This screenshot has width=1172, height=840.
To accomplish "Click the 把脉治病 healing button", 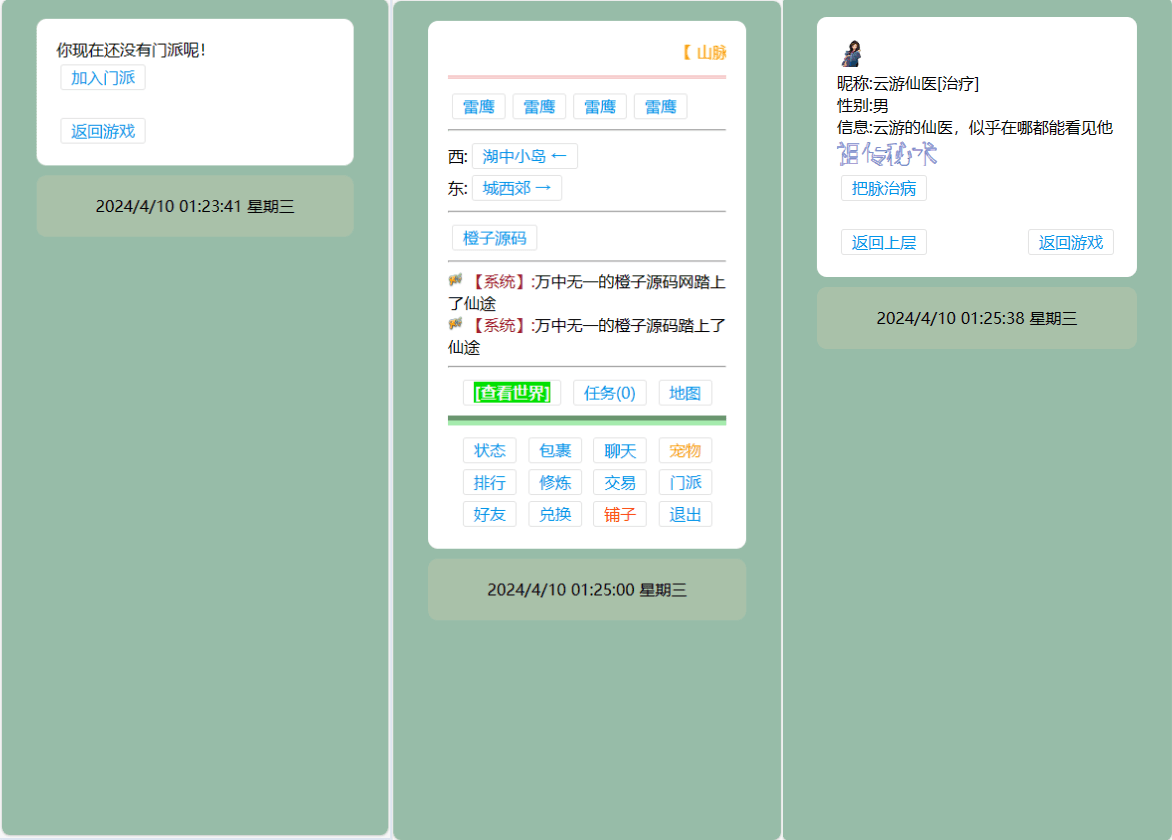I will point(884,188).
